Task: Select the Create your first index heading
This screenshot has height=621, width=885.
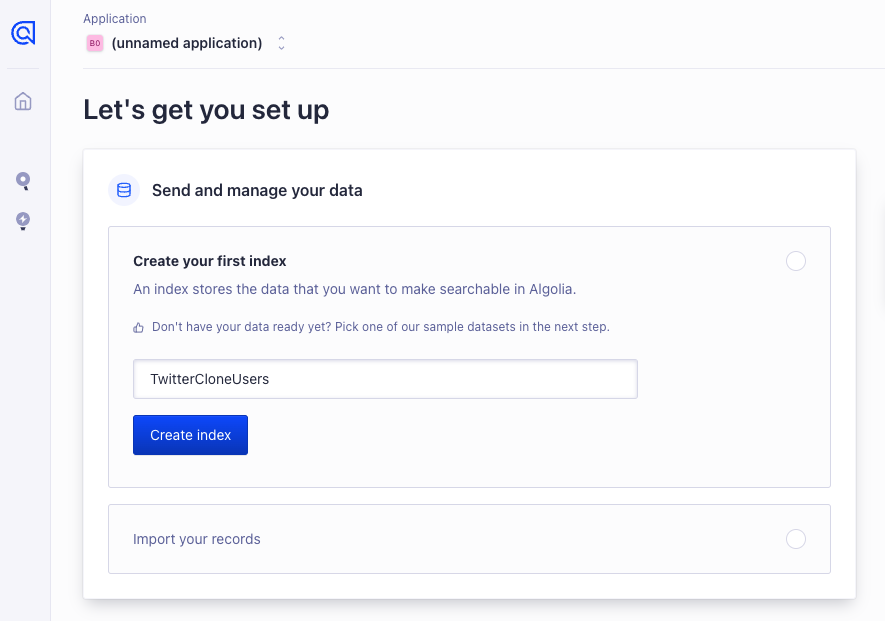Action: (210, 261)
